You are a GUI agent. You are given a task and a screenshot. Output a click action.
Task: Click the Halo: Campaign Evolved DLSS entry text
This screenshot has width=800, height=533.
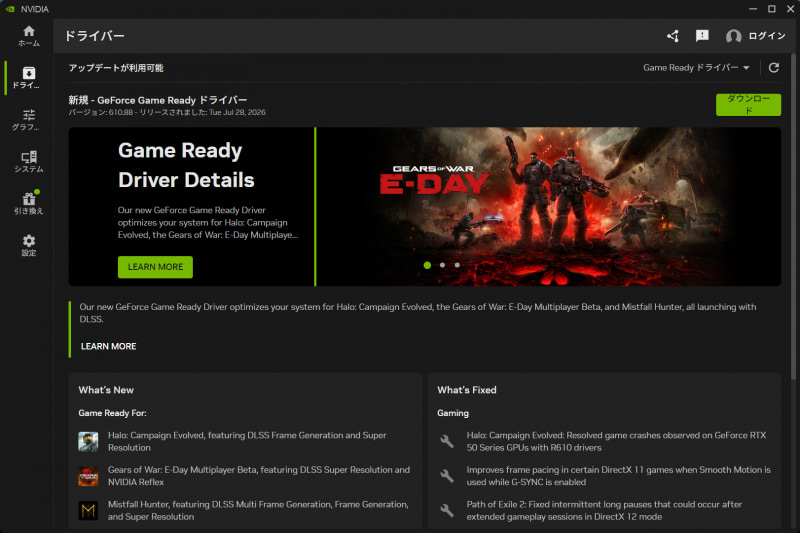click(x=247, y=441)
